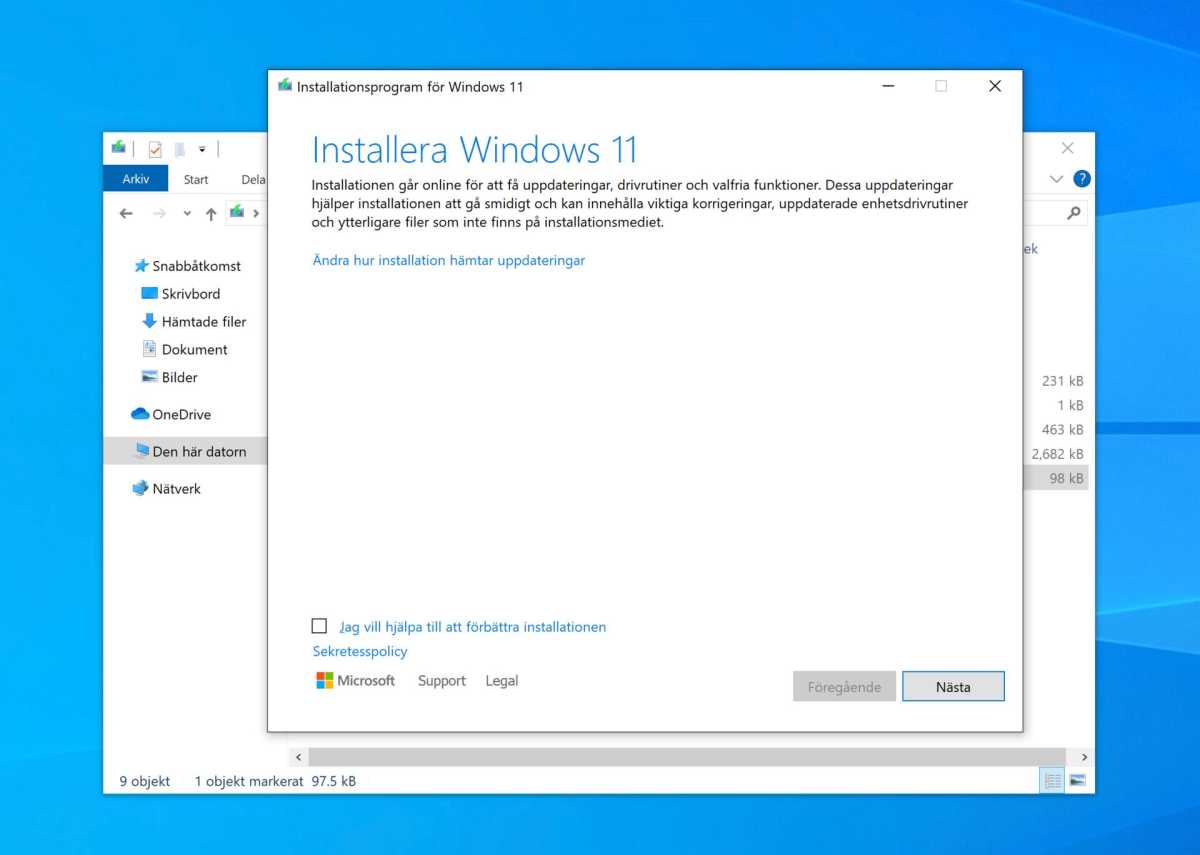Image resolution: width=1200 pixels, height=855 pixels.
Task: Click the Nästa button
Action: coord(953,686)
